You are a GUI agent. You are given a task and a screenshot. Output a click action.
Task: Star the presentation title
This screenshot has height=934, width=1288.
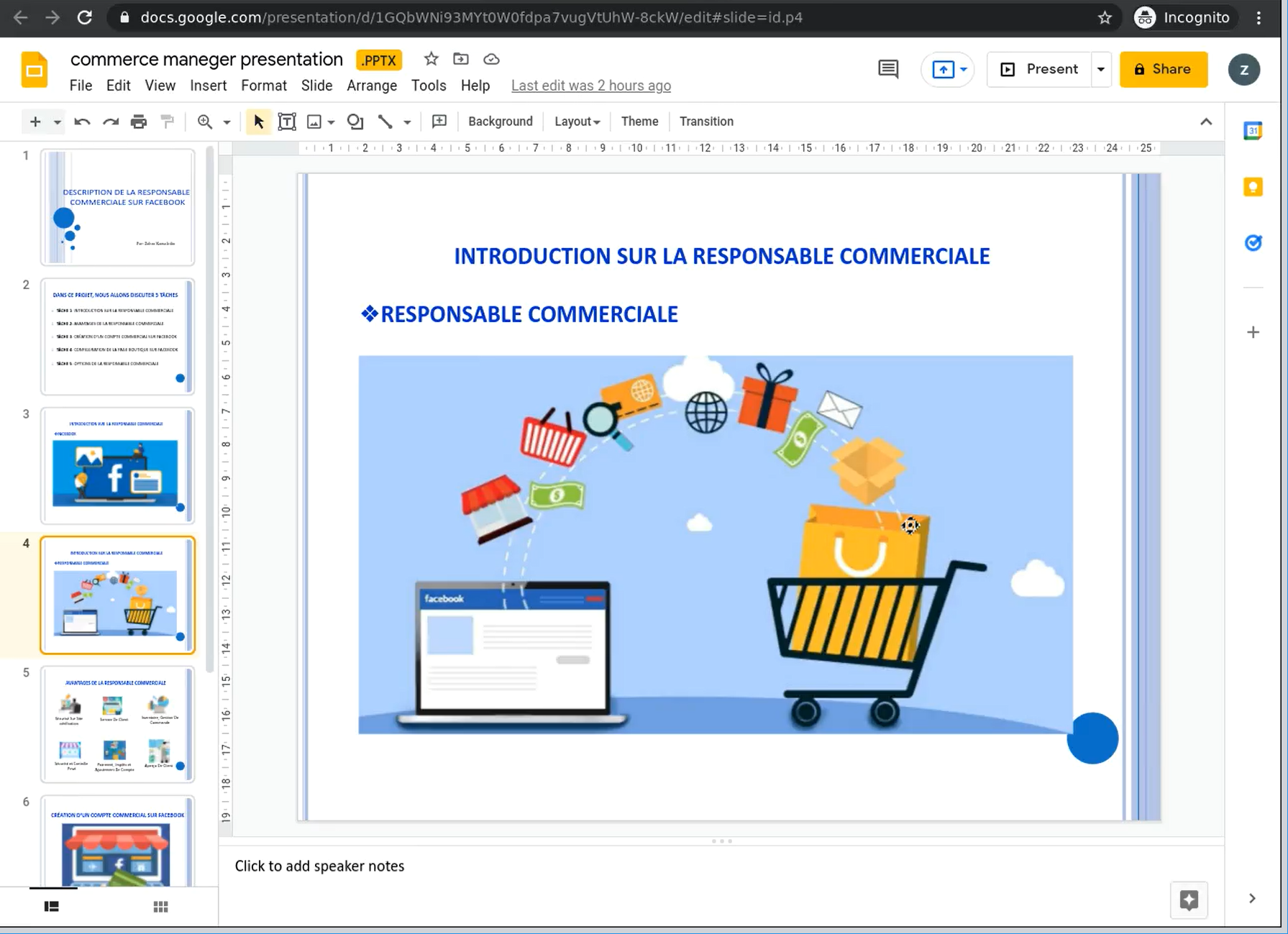(x=431, y=59)
